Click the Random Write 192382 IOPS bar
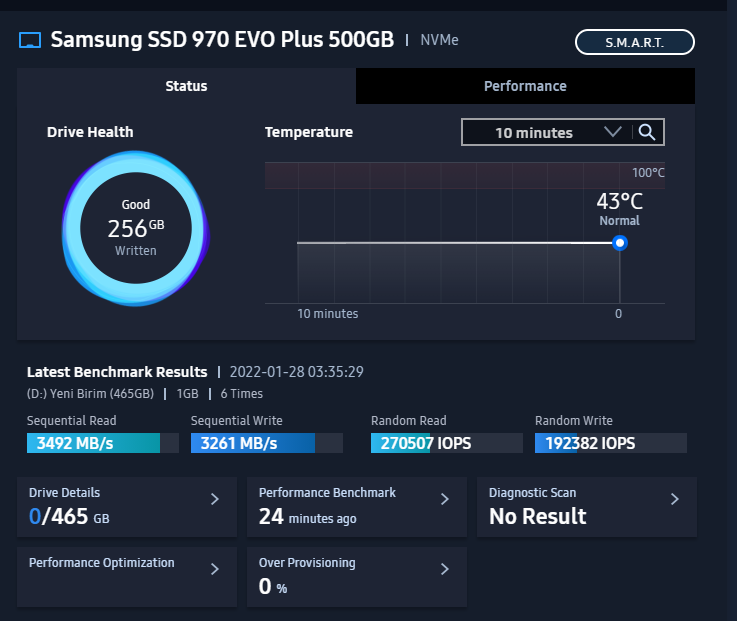 click(x=610, y=443)
